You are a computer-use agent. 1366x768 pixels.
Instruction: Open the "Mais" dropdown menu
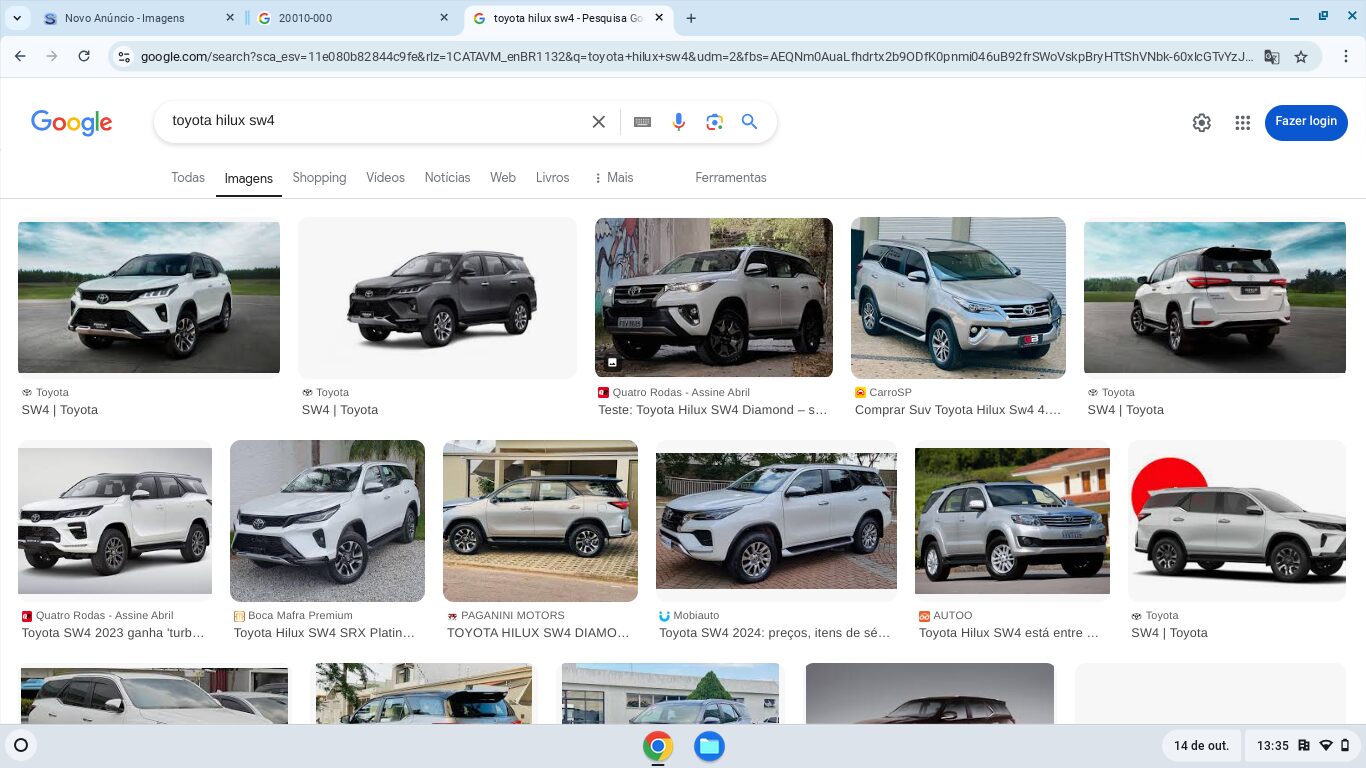coord(613,177)
